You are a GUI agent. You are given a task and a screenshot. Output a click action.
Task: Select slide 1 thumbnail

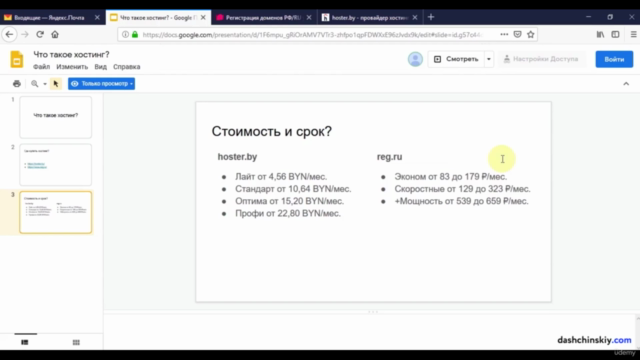[56, 117]
